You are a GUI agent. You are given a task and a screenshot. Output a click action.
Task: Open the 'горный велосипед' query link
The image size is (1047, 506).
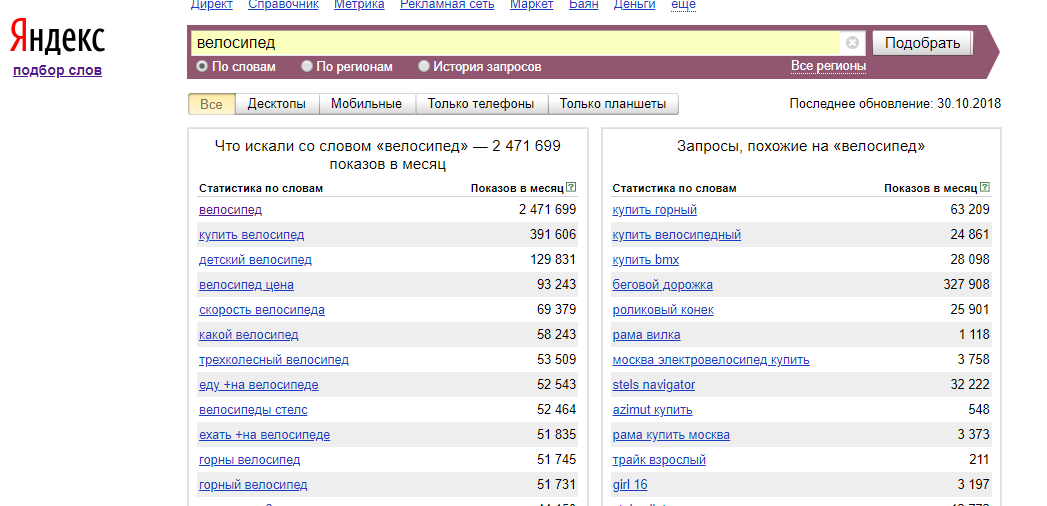(x=253, y=485)
